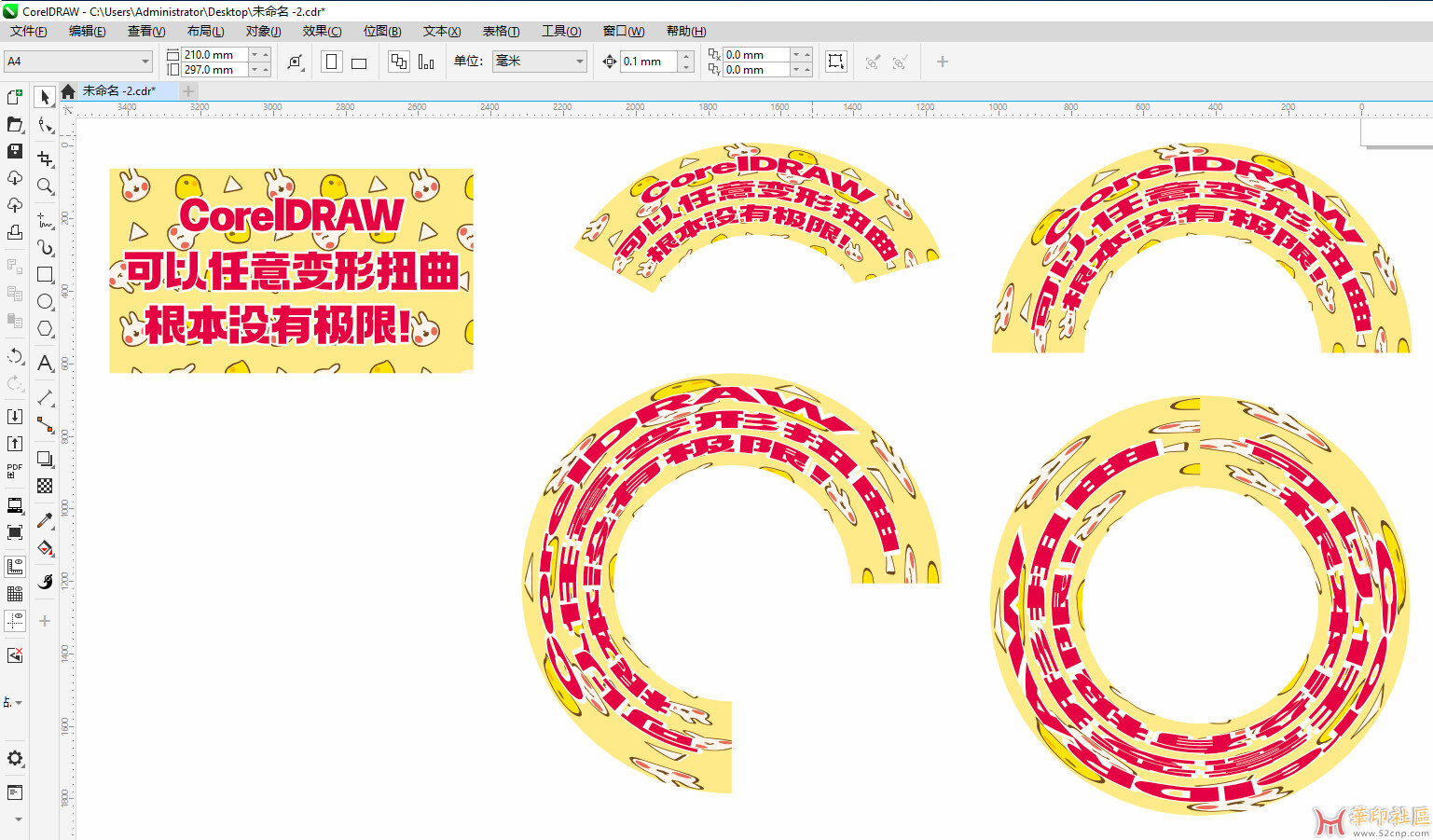
Task: Increase duplicate distance X value
Action: (x=807, y=54)
